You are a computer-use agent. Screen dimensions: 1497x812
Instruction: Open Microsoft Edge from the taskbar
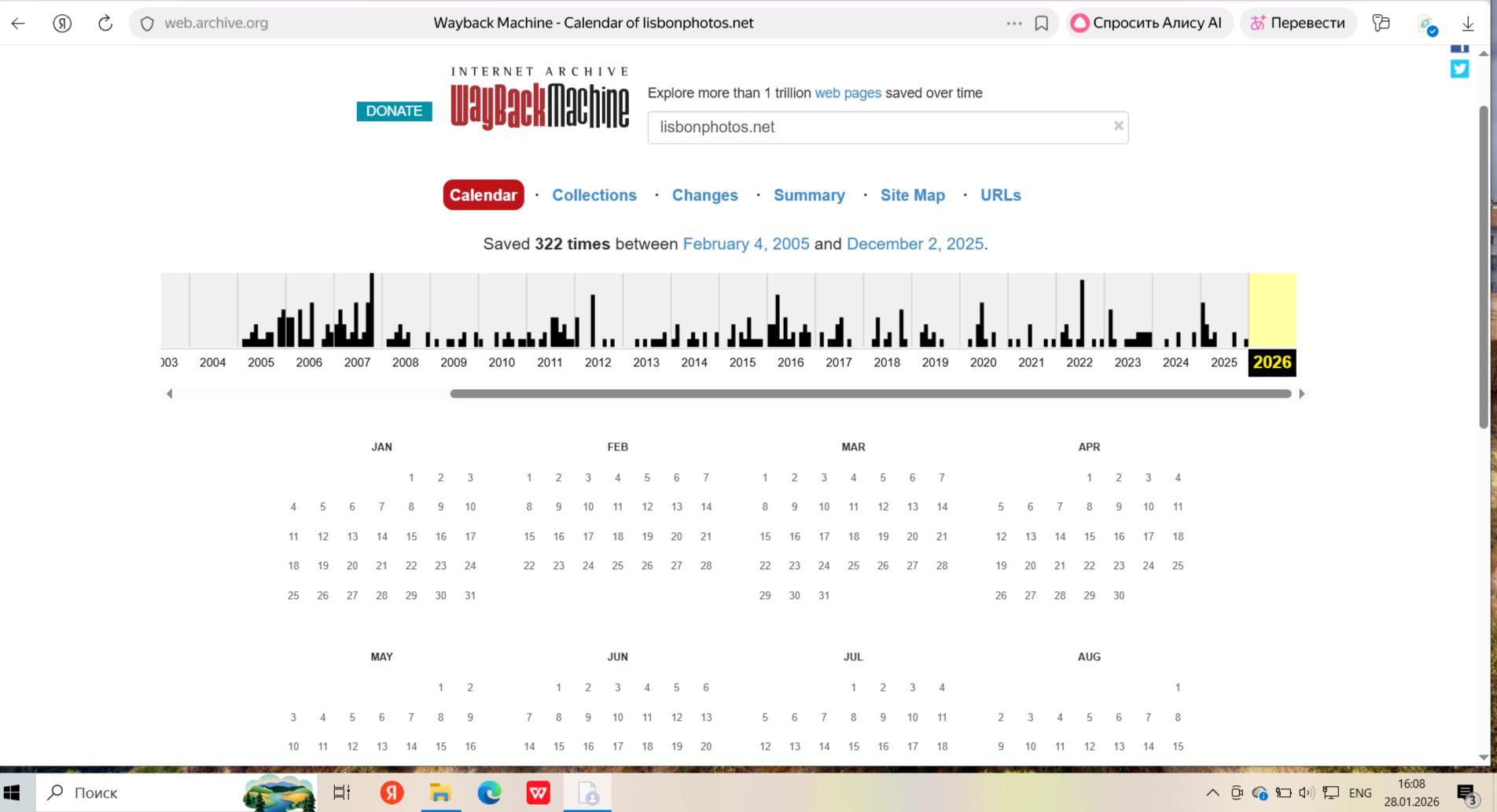tap(489, 792)
